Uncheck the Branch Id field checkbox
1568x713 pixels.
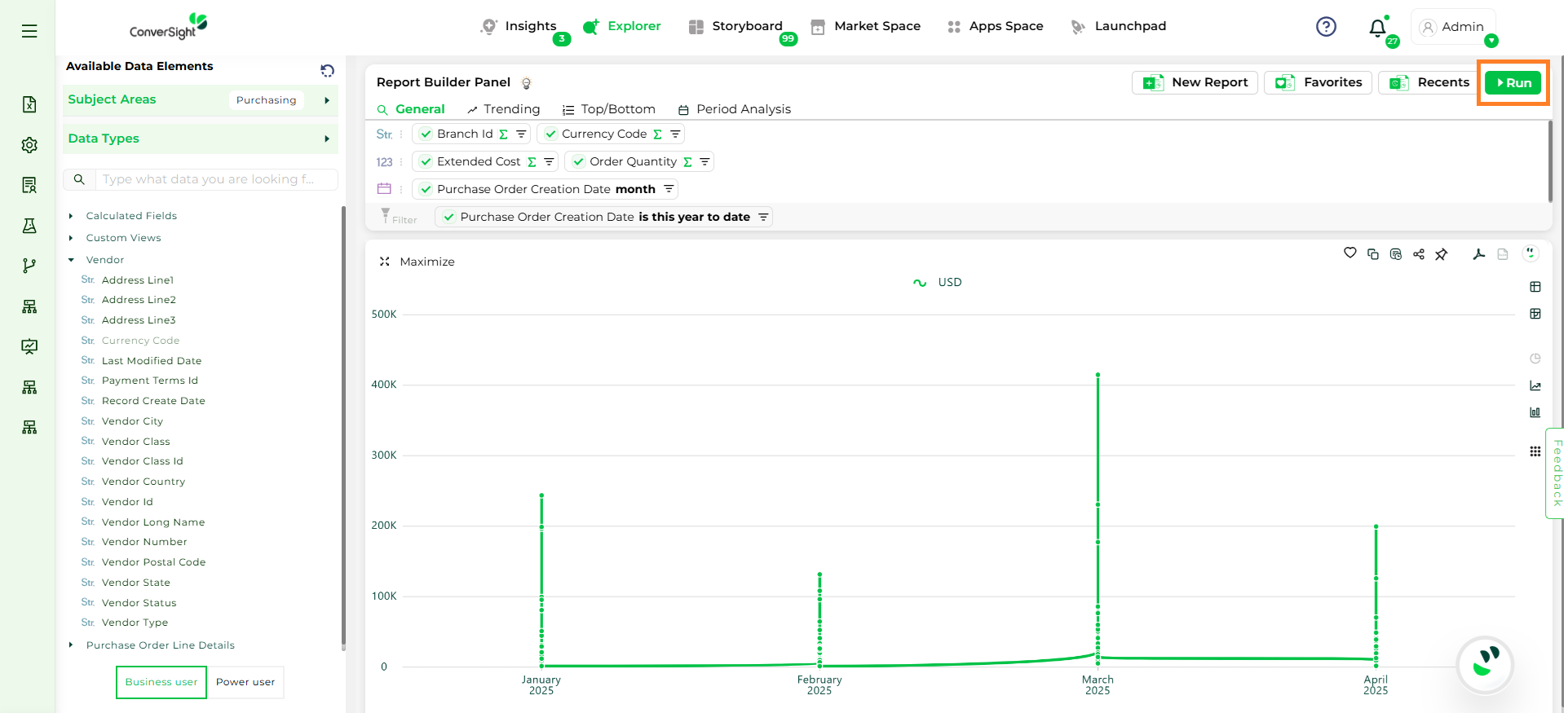click(x=426, y=134)
